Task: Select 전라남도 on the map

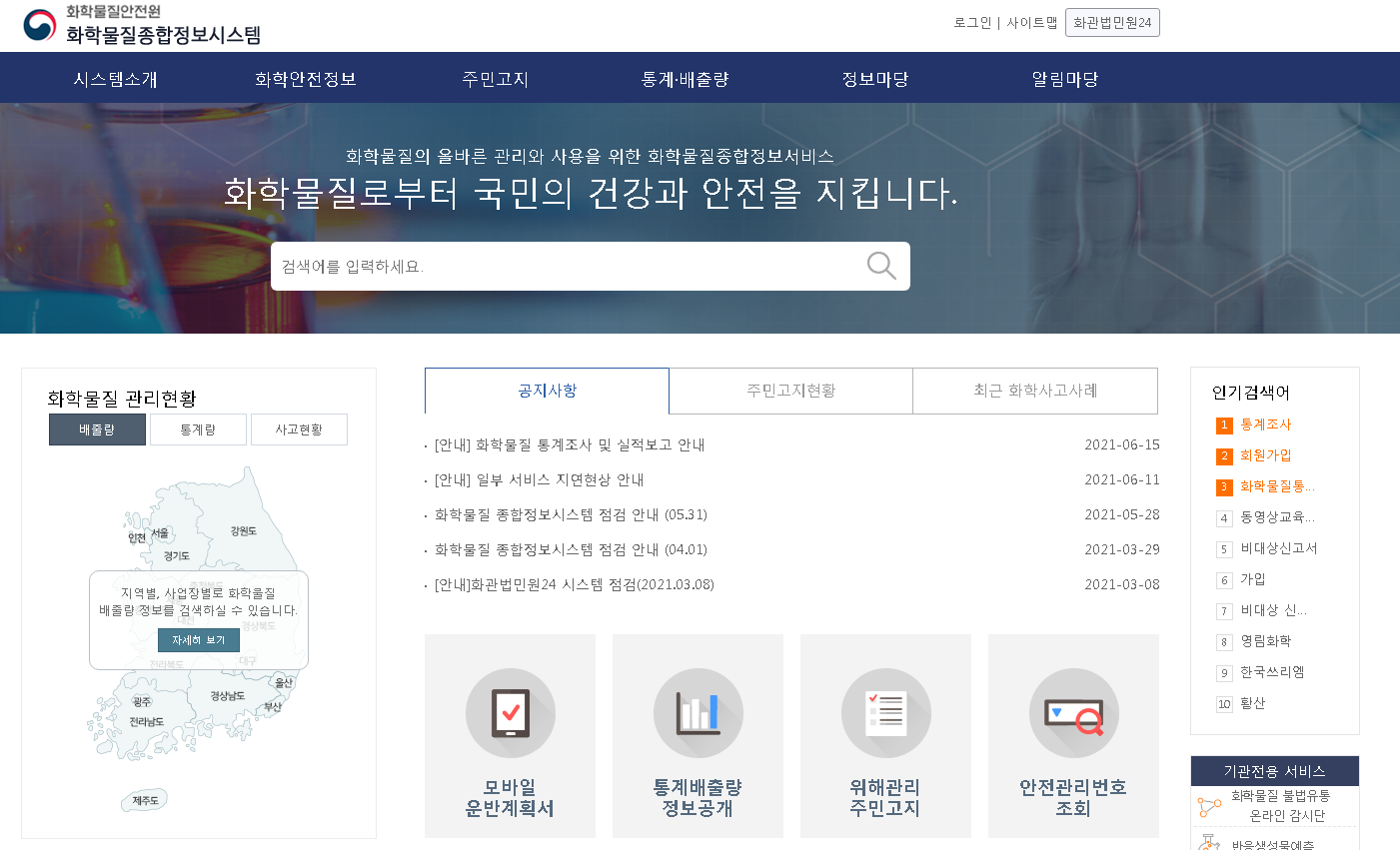Action: pyautogui.click(x=147, y=721)
